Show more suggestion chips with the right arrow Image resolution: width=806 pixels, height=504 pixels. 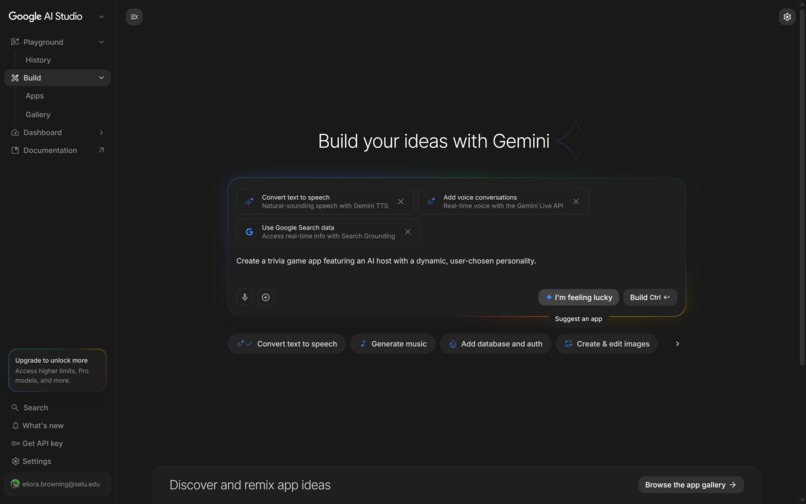677,344
